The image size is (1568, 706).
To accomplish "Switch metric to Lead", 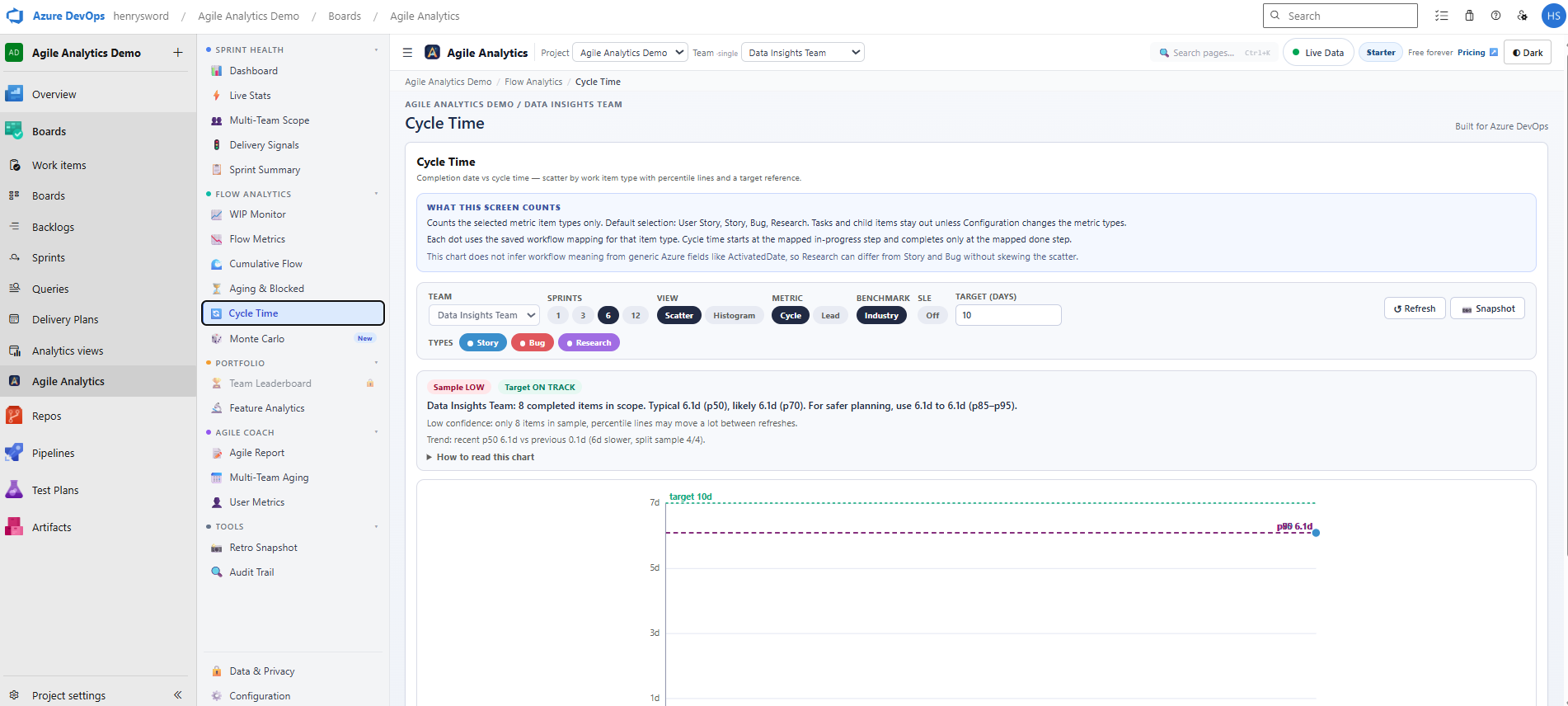I will pyautogui.click(x=830, y=316).
